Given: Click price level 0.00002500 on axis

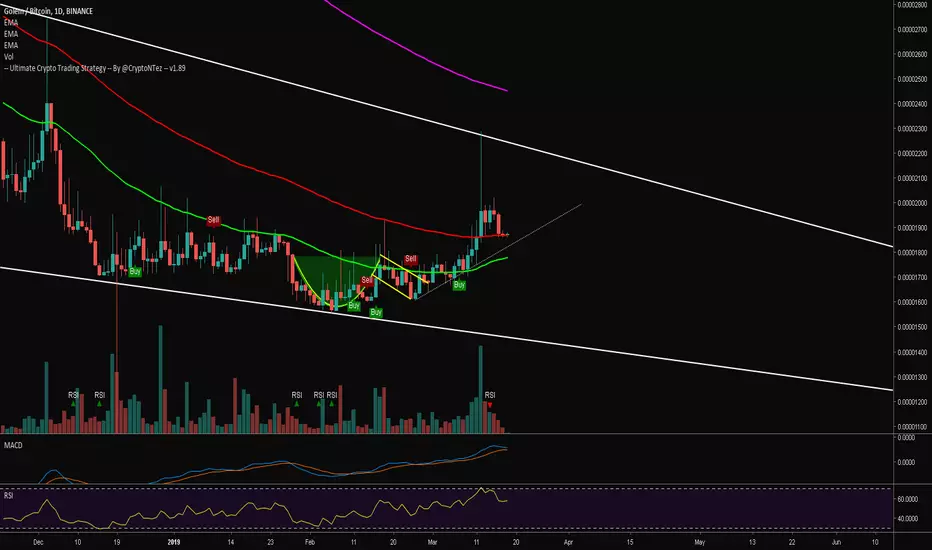Looking at the screenshot, I should (912, 78).
